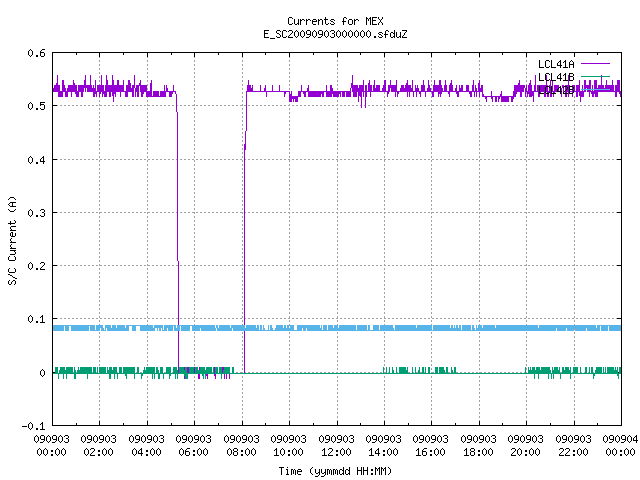This screenshot has width=640, height=480.
Task: Click the LCL41A legend label
Action: click(556, 64)
